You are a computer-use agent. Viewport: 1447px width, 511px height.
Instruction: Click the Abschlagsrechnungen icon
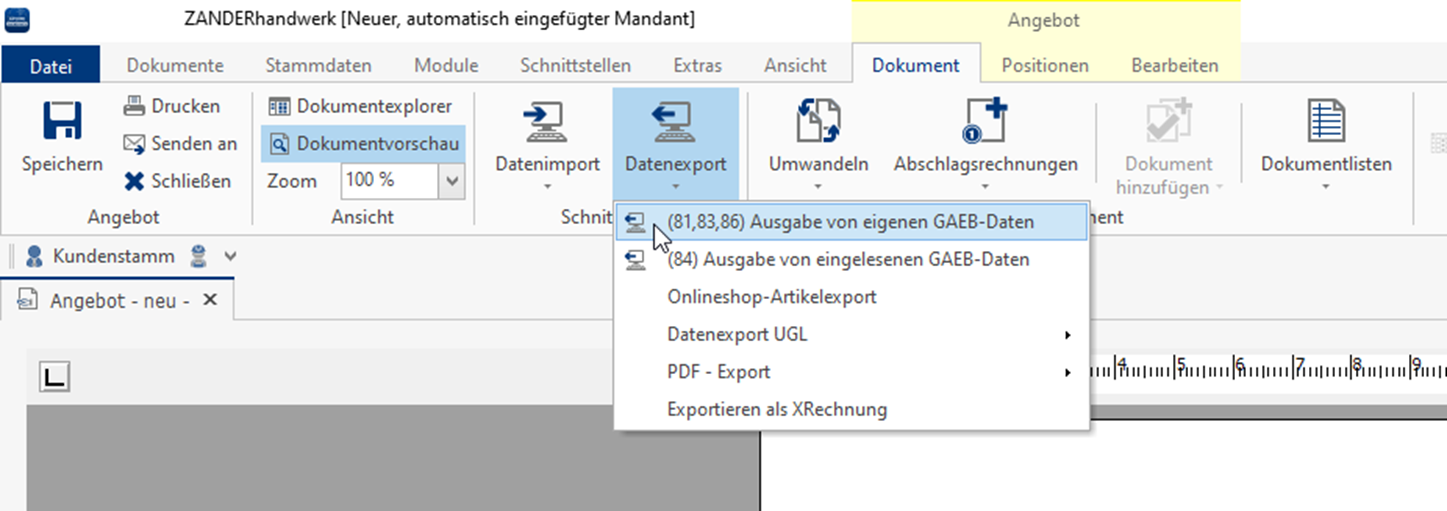coord(984,122)
